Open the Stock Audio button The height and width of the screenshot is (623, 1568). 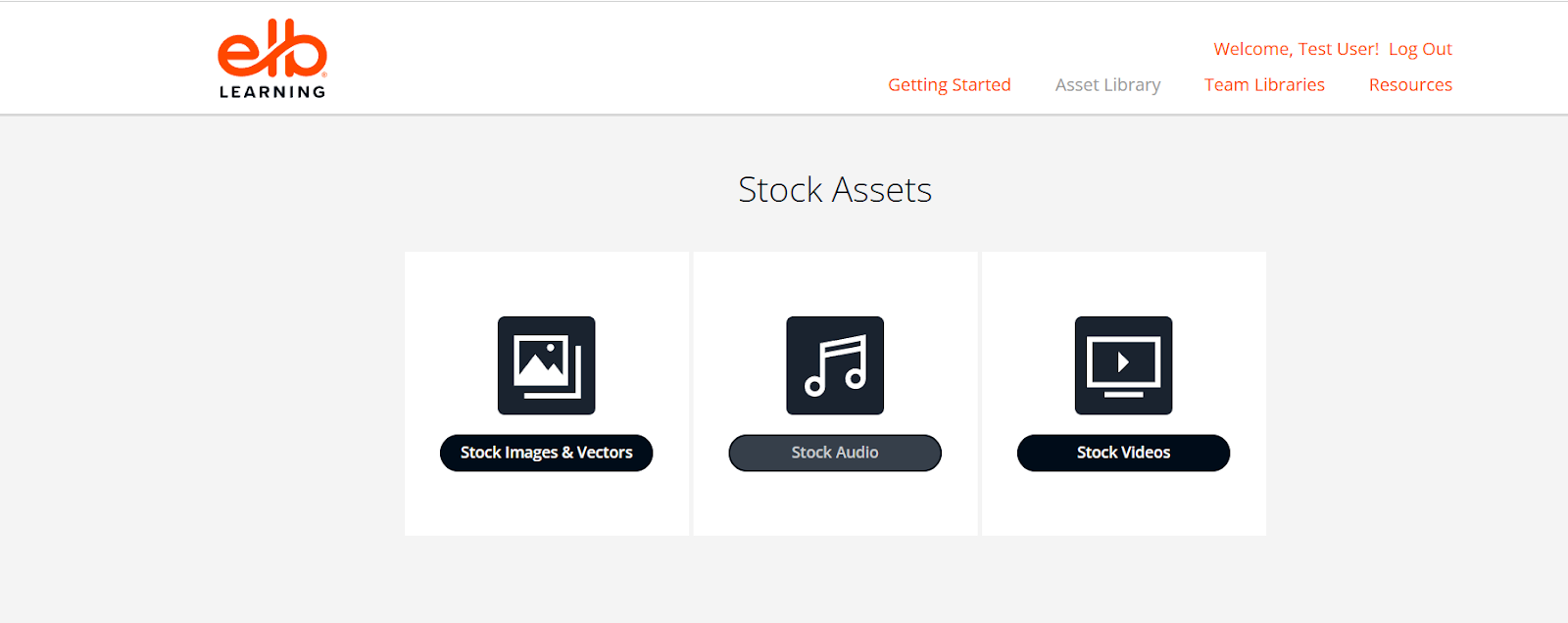coord(835,453)
